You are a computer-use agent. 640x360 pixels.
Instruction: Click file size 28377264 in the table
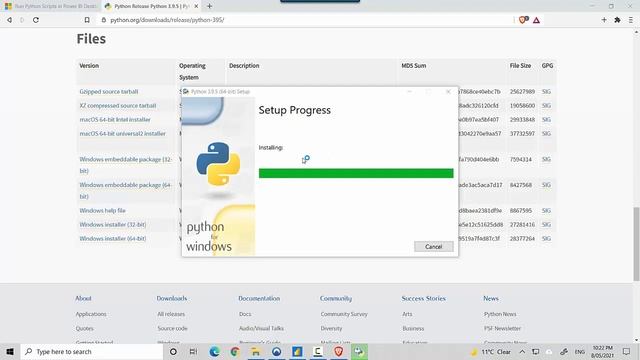(x=522, y=238)
